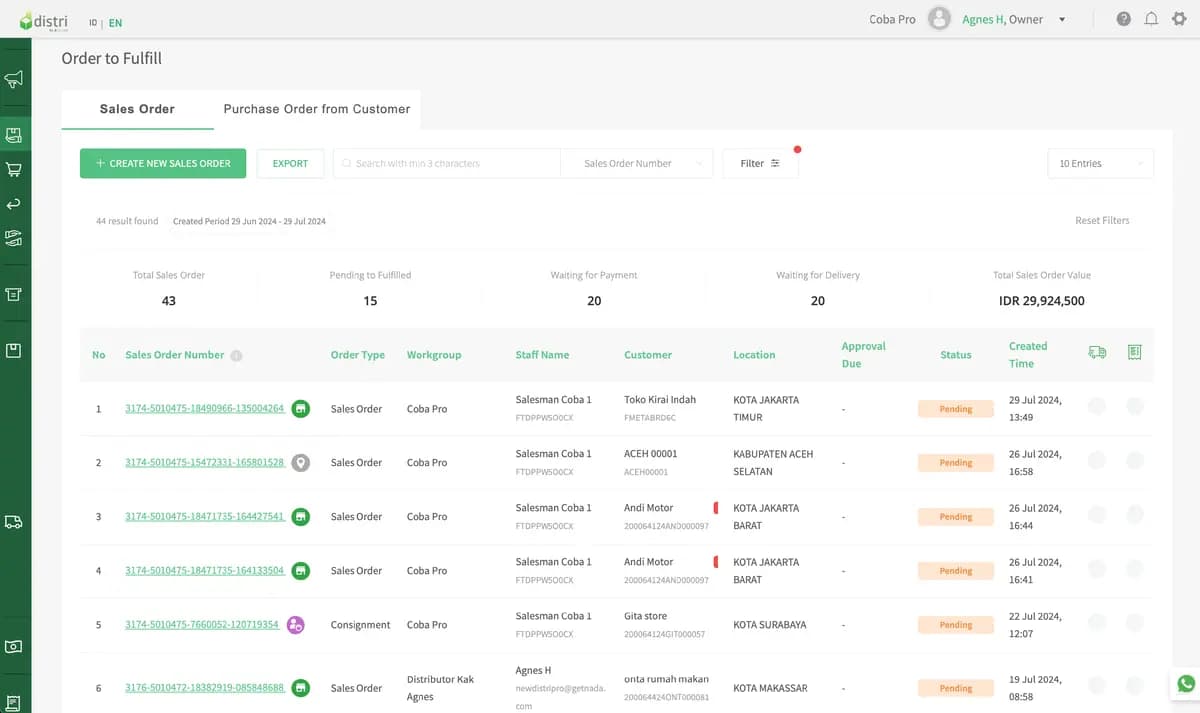The image size is (1200, 713).
Task: Open the 10 Entries page-size dropdown
Action: click(x=1100, y=163)
